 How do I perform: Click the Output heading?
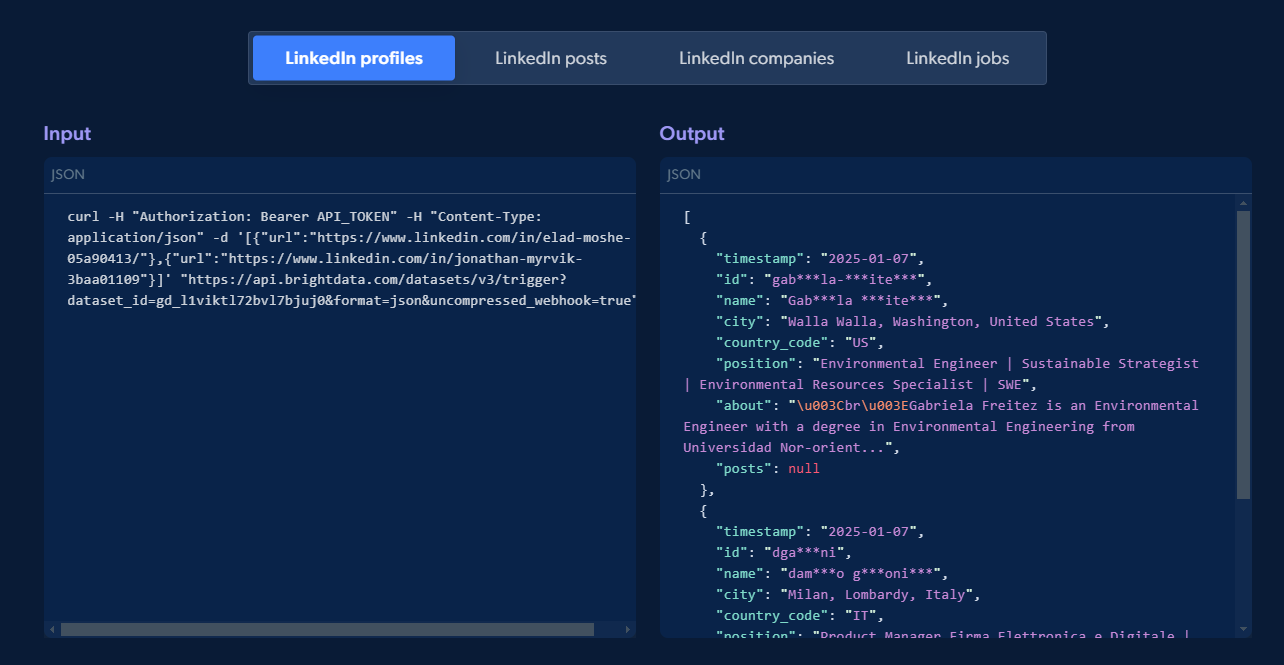click(x=692, y=134)
